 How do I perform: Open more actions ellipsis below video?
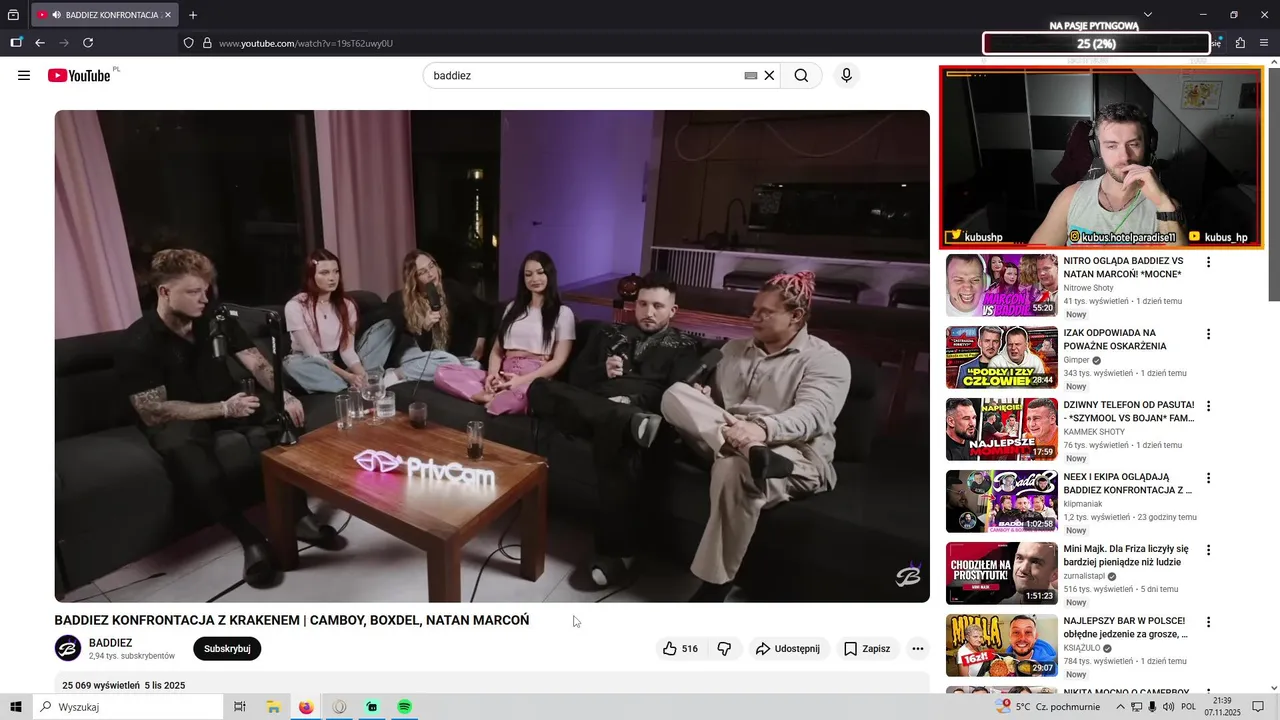click(917, 649)
